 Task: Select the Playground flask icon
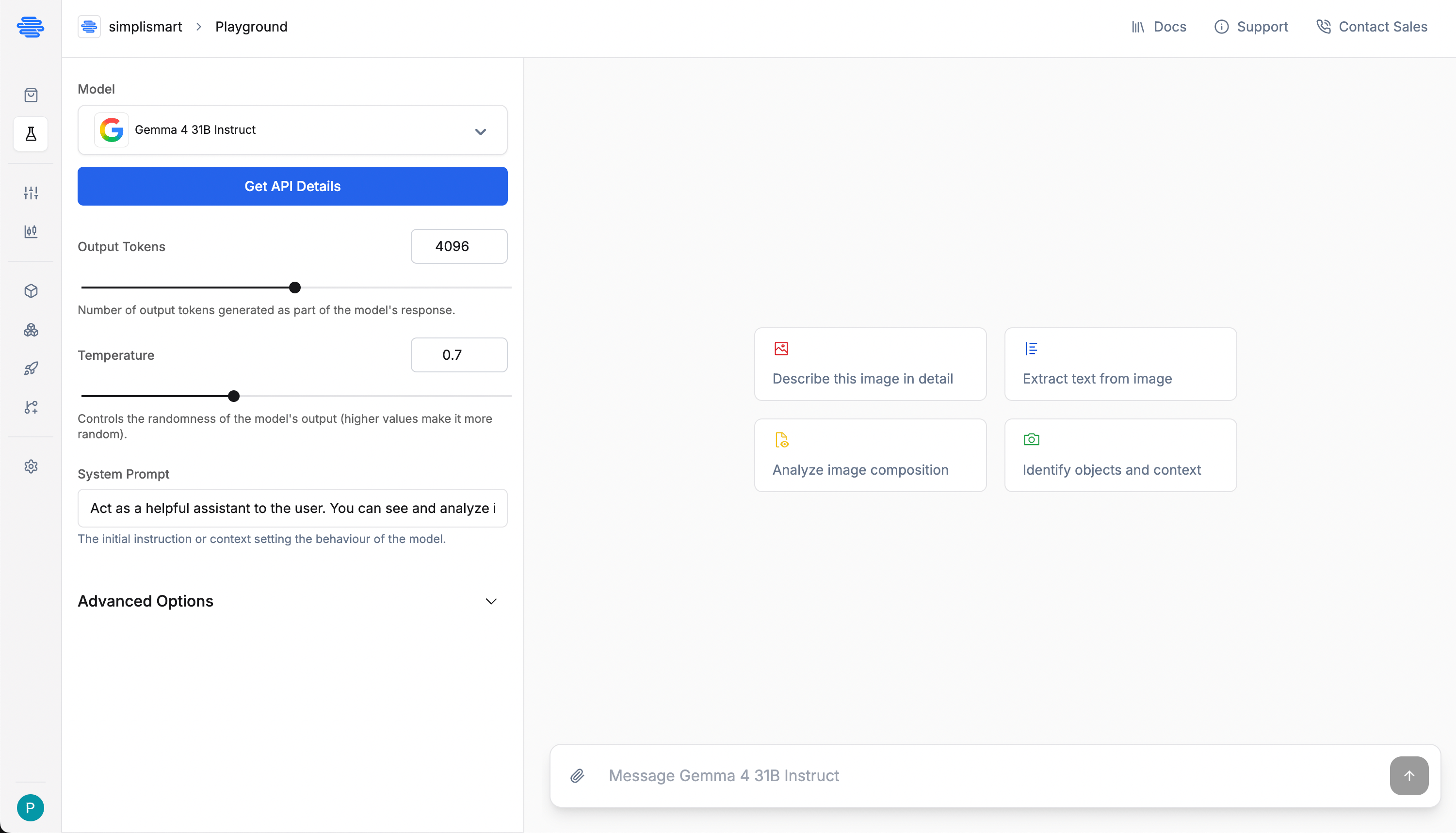[x=31, y=134]
